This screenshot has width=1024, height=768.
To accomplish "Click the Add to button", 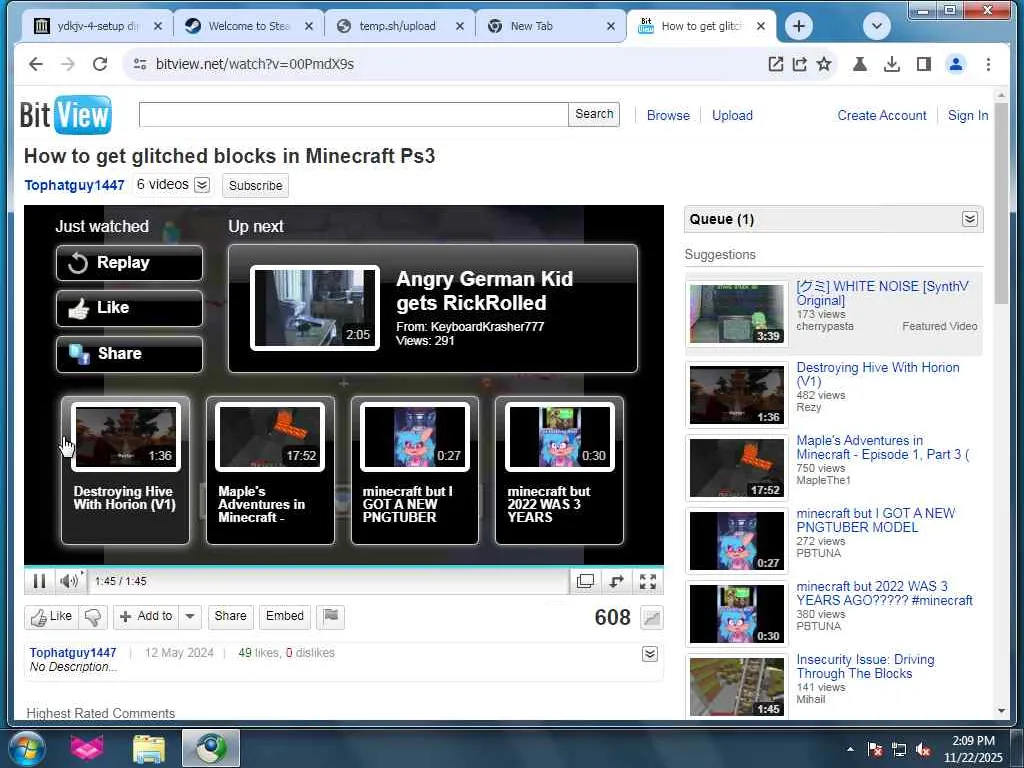I will [x=146, y=616].
